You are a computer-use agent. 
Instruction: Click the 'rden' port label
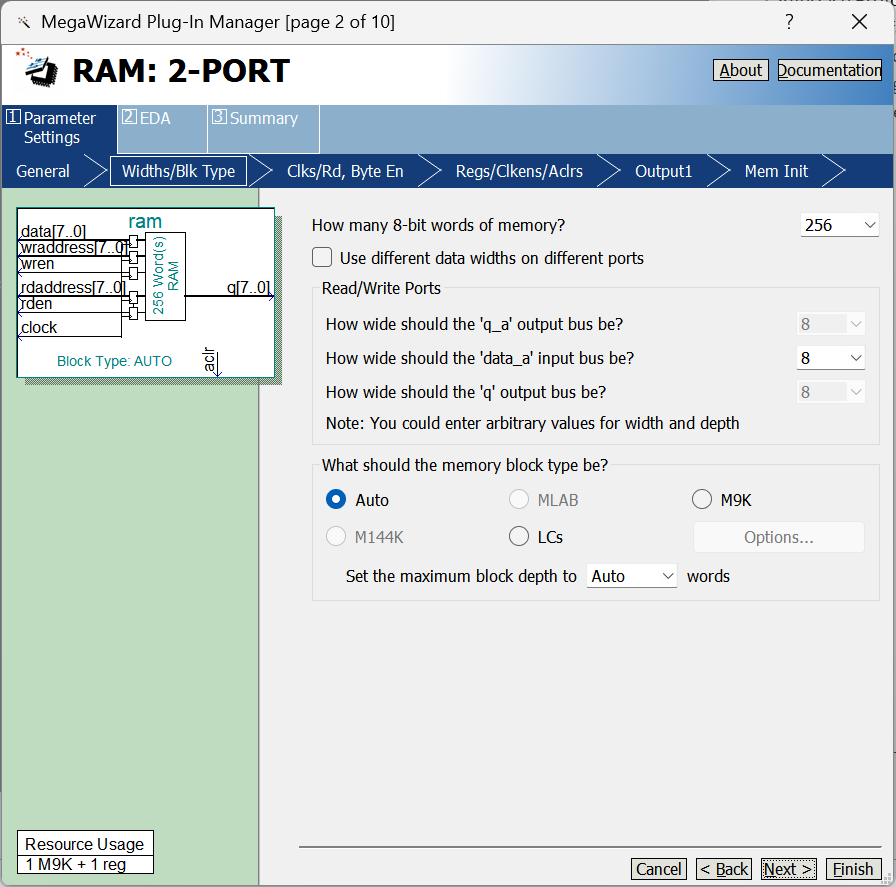37,303
